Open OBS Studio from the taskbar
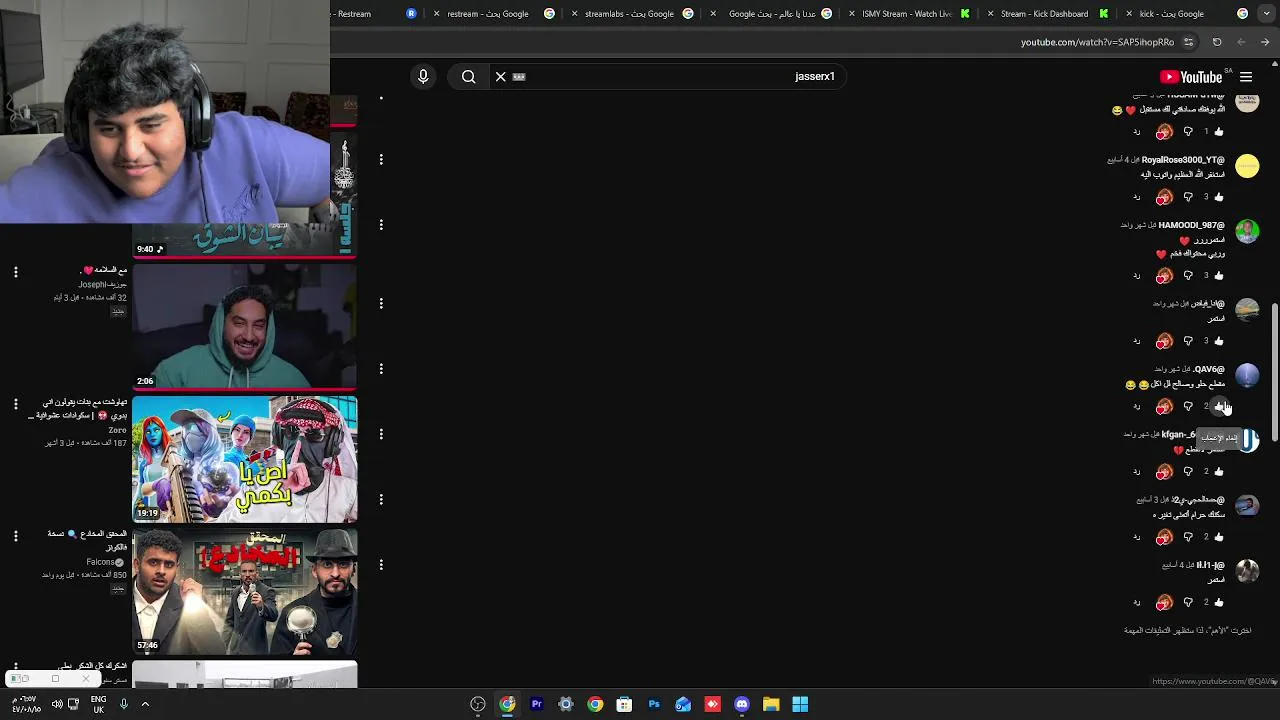 click(x=478, y=704)
